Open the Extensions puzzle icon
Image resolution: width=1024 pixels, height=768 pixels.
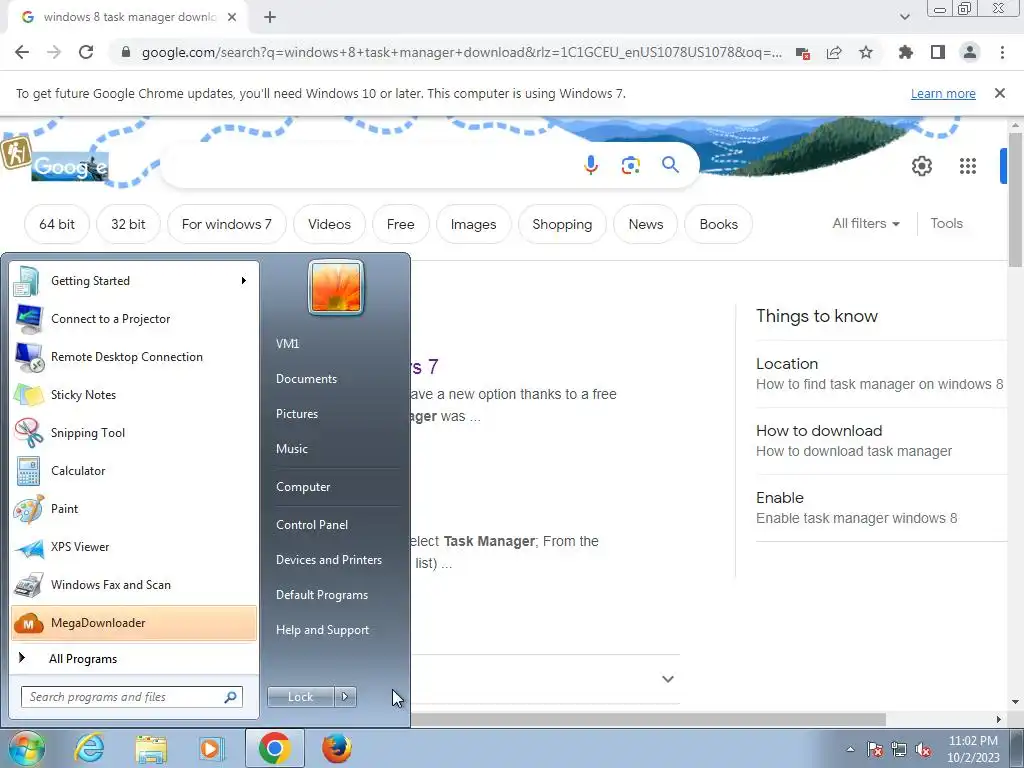905,52
